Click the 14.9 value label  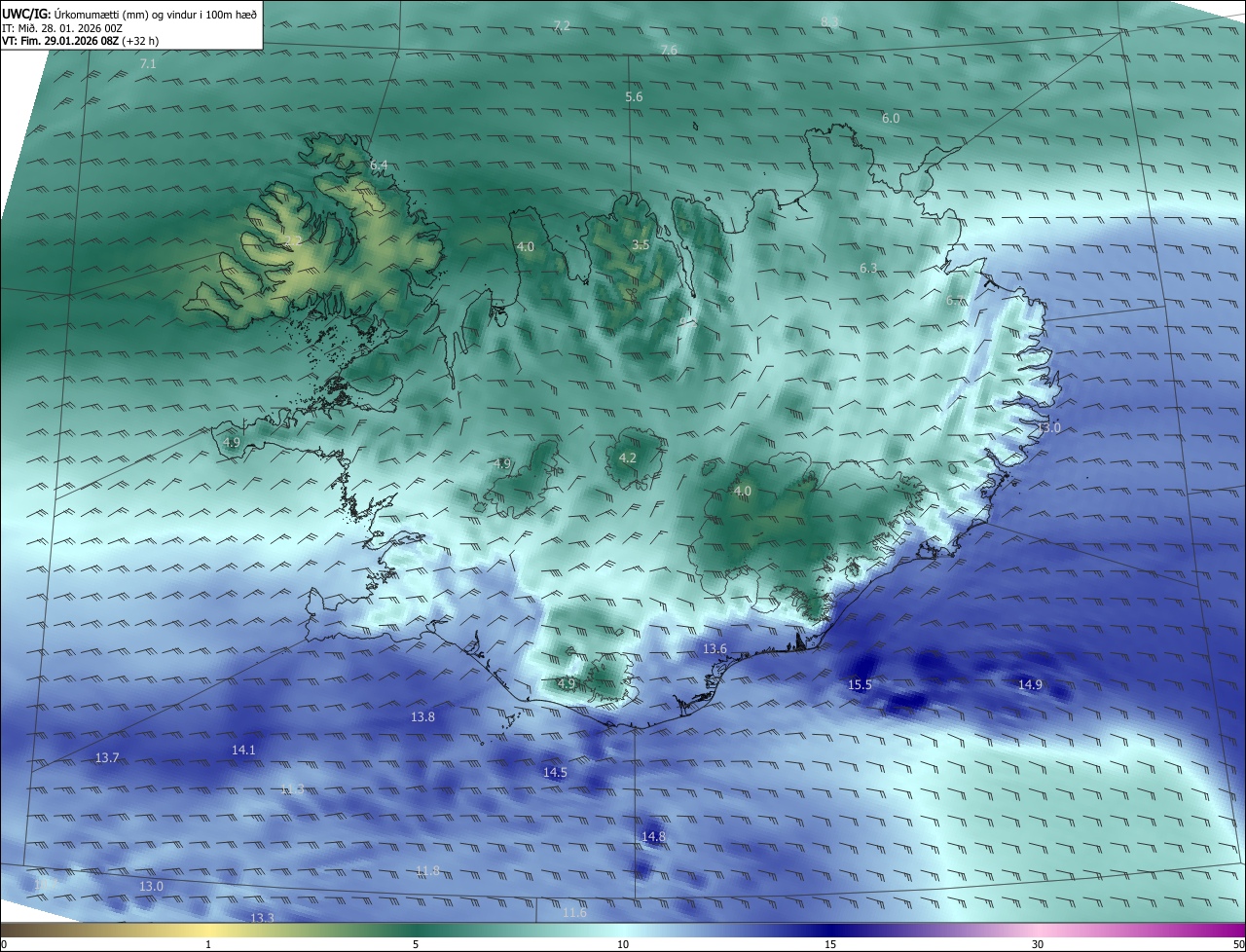(x=1030, y=684)
